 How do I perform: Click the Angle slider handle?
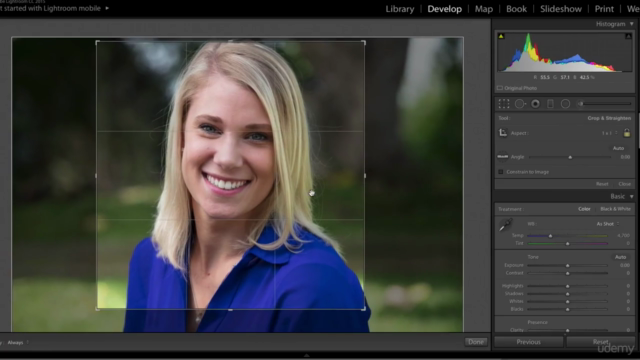(570, 157)
